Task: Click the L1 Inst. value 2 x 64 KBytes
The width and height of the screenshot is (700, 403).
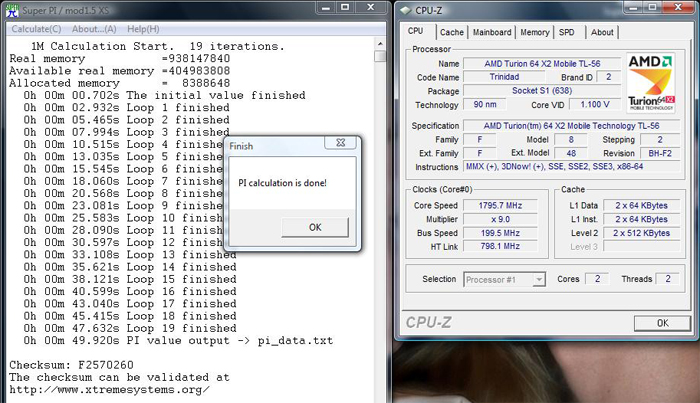Action: pos(642,219)
